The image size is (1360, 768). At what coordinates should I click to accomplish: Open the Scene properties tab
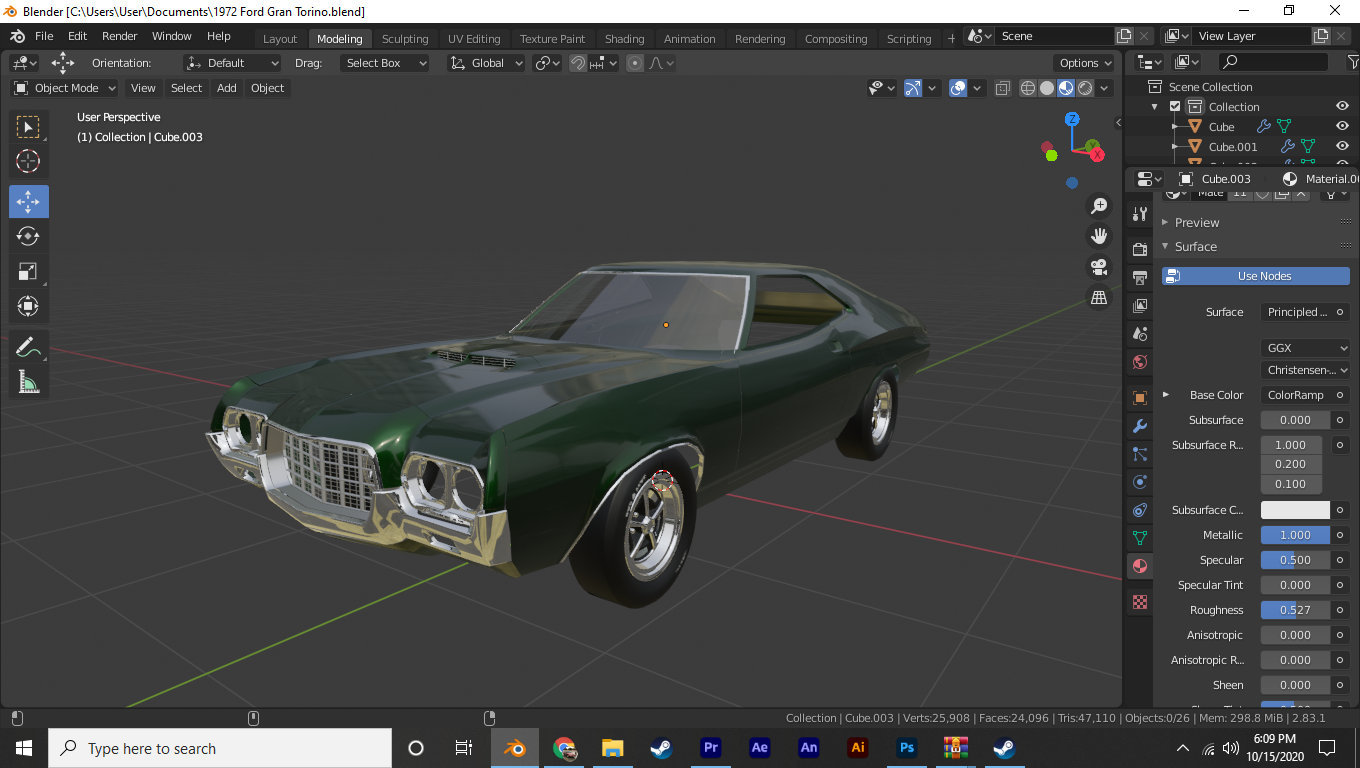point(1139,333)
